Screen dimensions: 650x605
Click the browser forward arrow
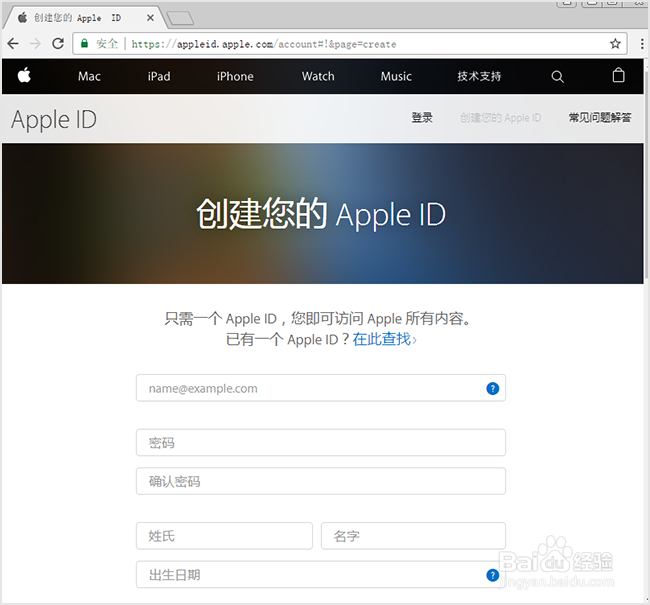coord(36,44)
